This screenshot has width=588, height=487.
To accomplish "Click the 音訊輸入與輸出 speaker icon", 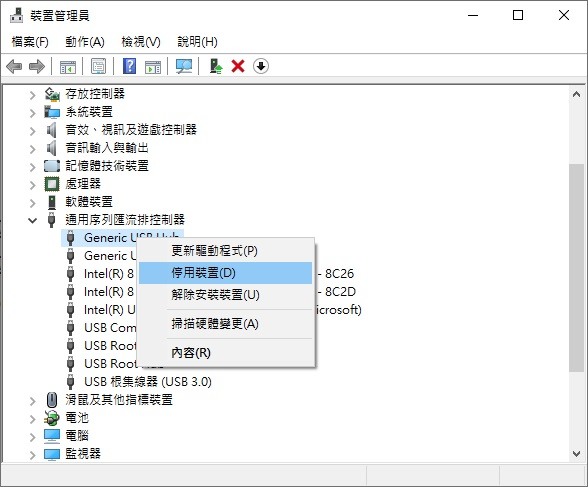I will tap(52, 148).
